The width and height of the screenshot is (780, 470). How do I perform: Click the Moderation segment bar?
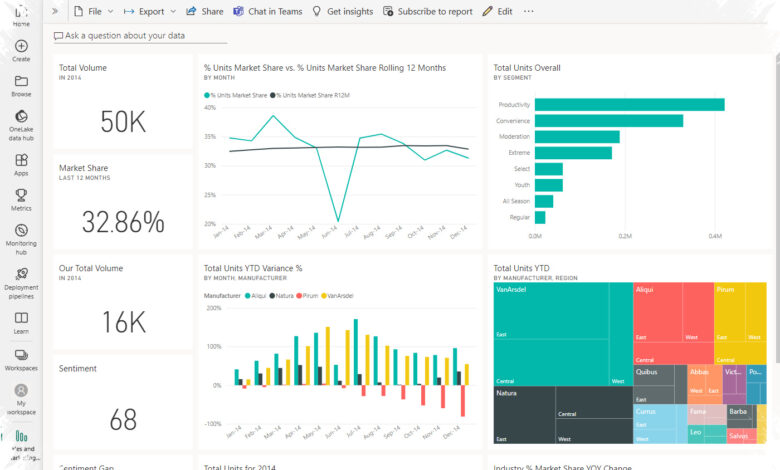coord(577,137)
